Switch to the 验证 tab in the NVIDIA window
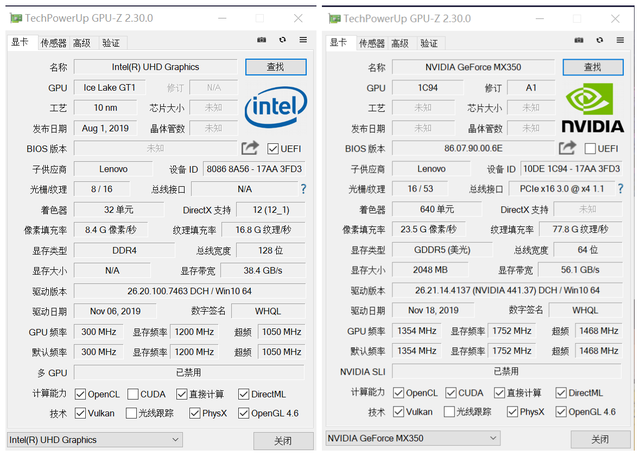The image size is (640, 456). [429, 43]
